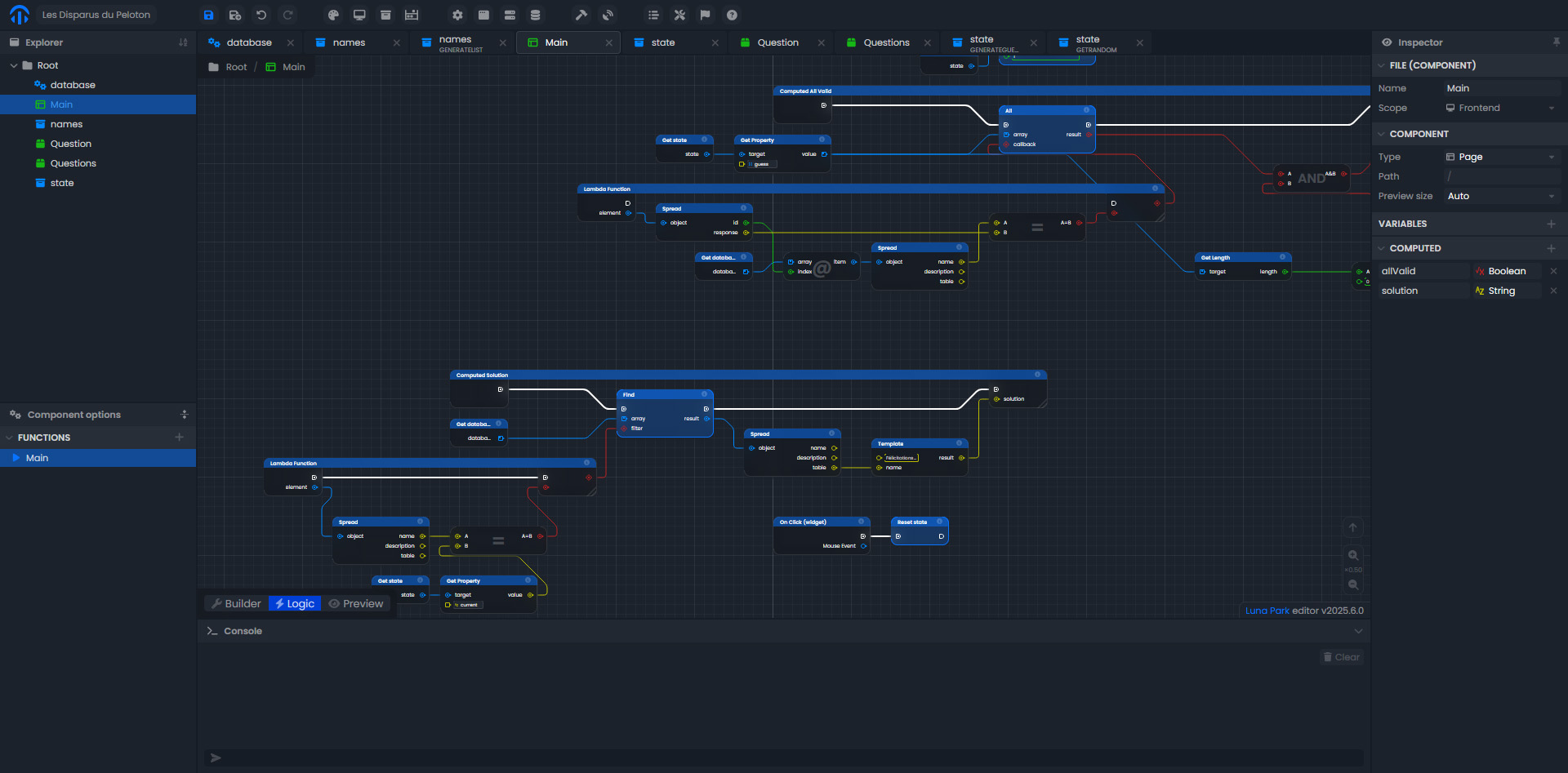Open the help question mark icon

pos(733,15)
